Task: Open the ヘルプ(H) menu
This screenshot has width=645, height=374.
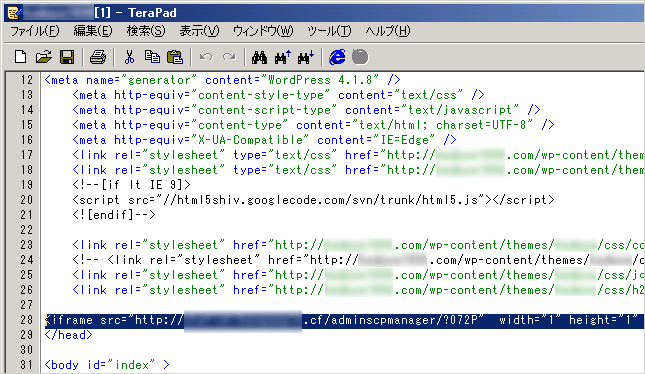Action: 387,31
